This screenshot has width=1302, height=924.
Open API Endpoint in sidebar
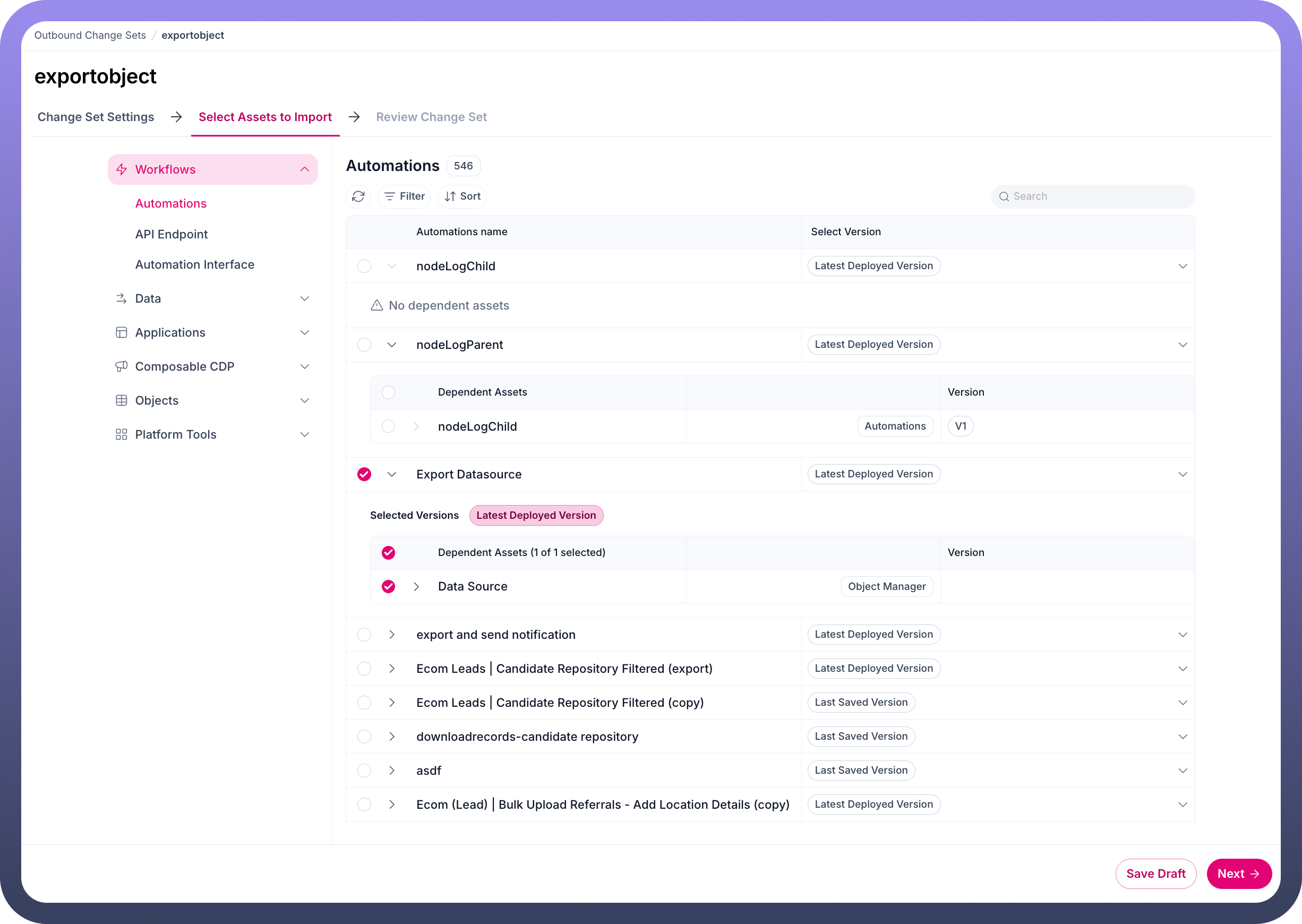171,234
